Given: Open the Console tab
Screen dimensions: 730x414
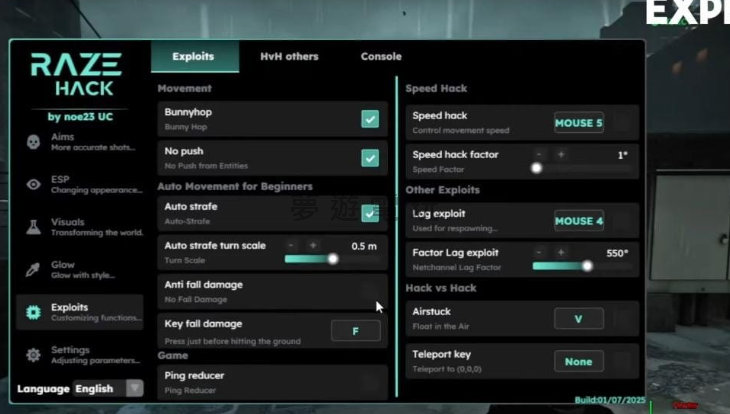Looking at the screenshot, I should click(380, 57).
